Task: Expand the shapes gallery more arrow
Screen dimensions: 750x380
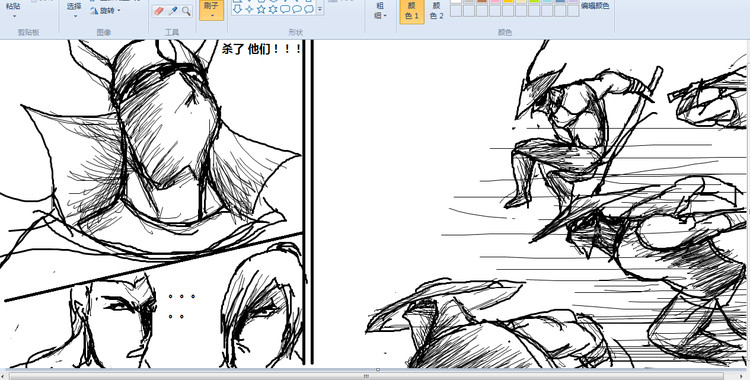Action: click(320, 9)
